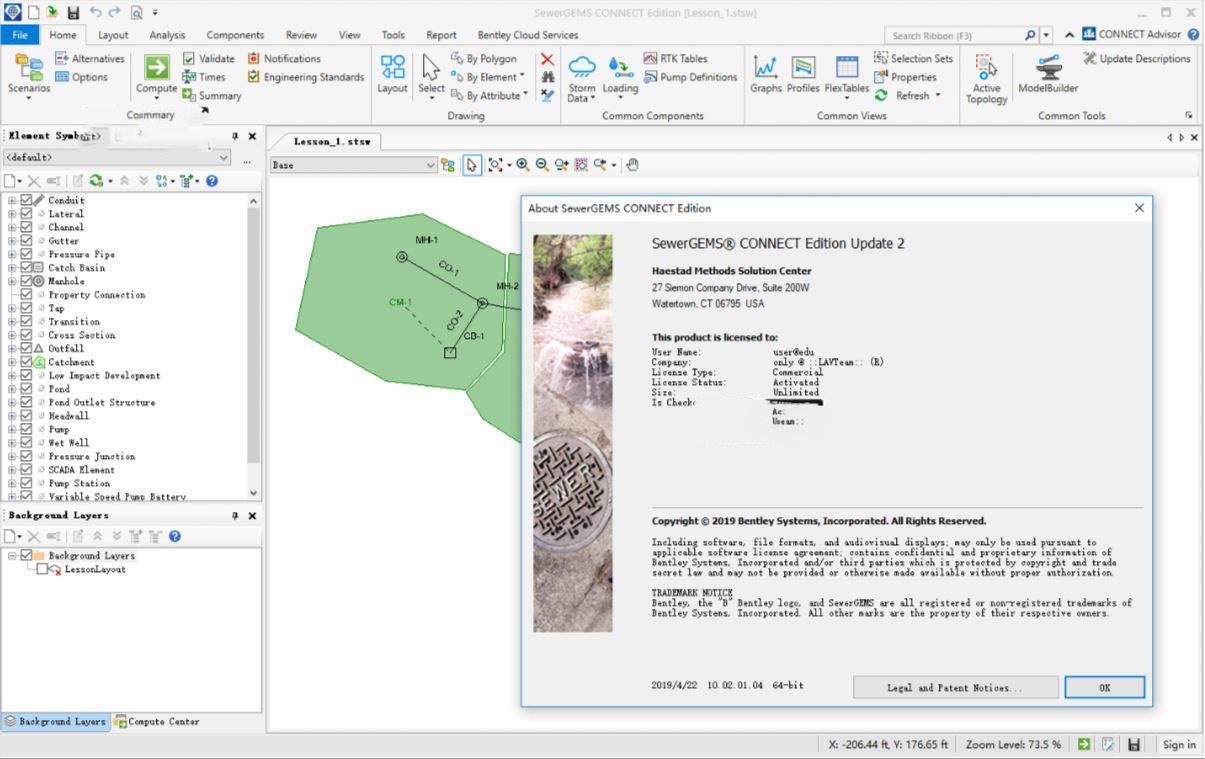Expand the Pressure Pipe tree node
The image size is (1205, 759).
coord(12,254)
